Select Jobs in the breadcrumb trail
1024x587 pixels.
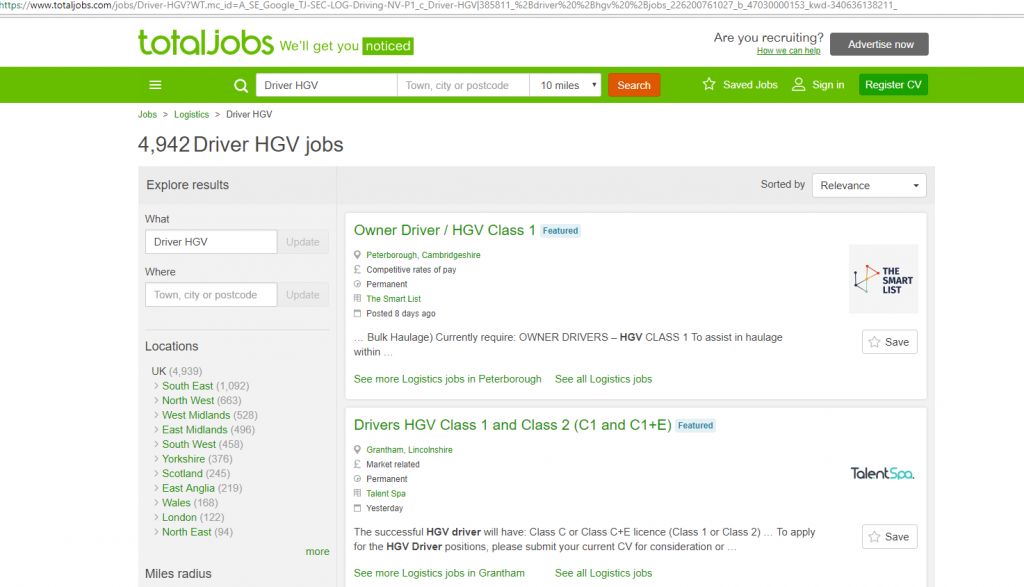click(147, 114)
